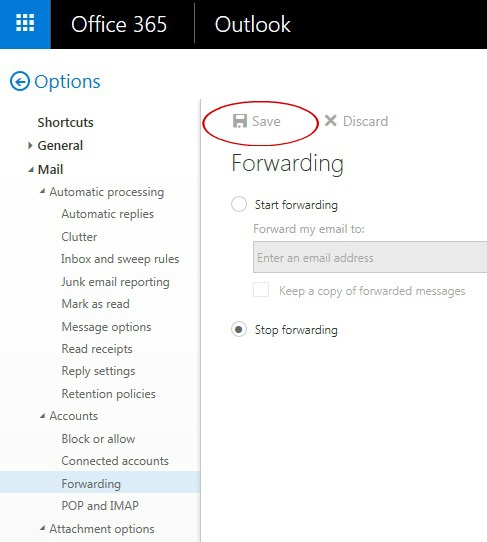The height and width of the screenshot is (542, 487).
Task: Open the Shortcuts options page
Action: click(x=65, y=122)
